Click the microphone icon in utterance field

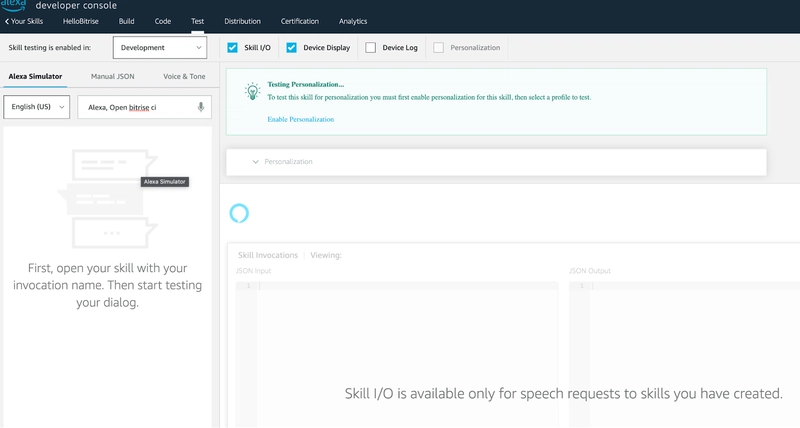point(201,107)
